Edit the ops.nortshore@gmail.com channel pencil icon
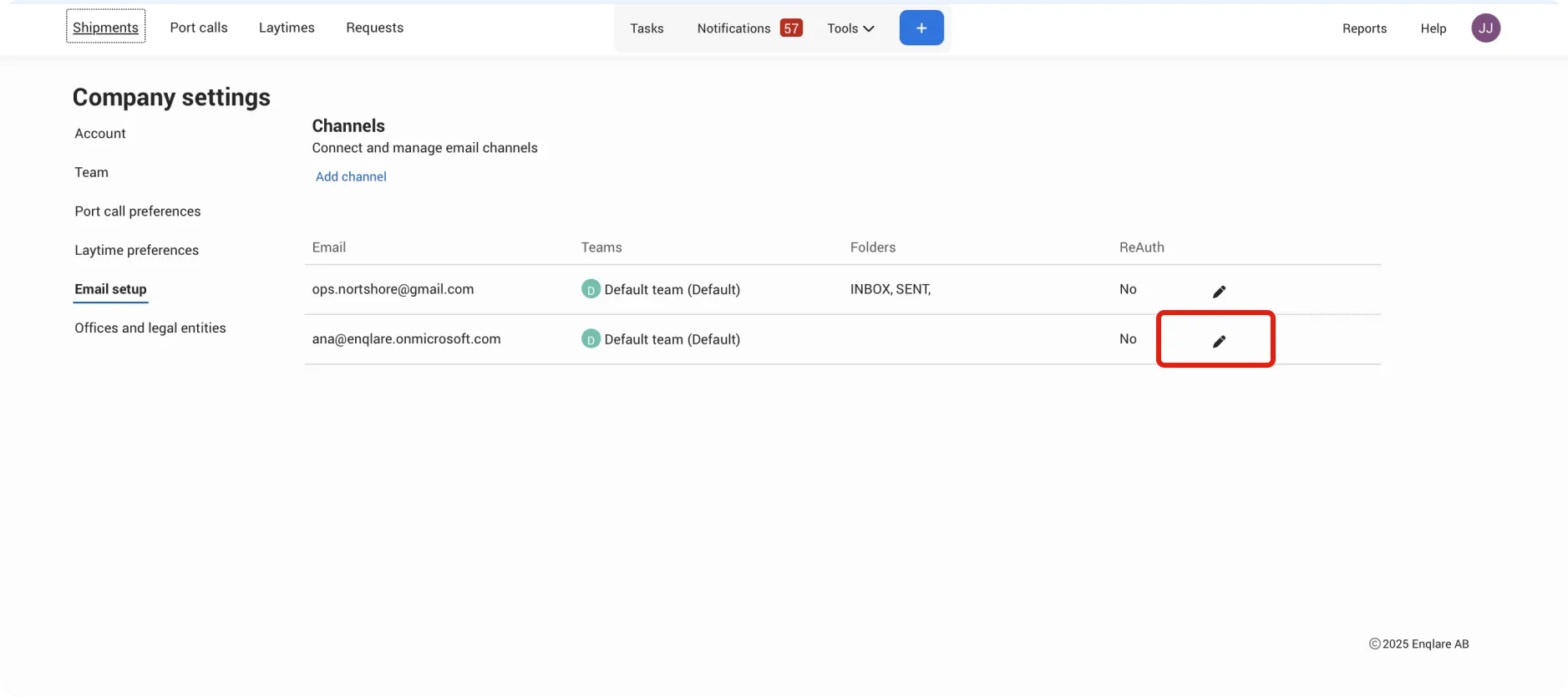 1219,291
